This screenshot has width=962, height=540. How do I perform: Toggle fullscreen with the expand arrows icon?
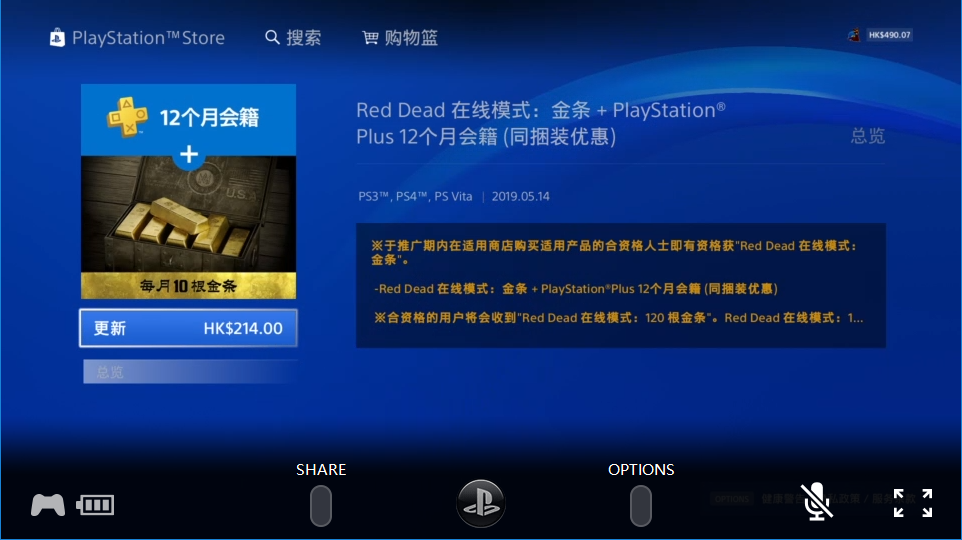(x=913, y=503)
